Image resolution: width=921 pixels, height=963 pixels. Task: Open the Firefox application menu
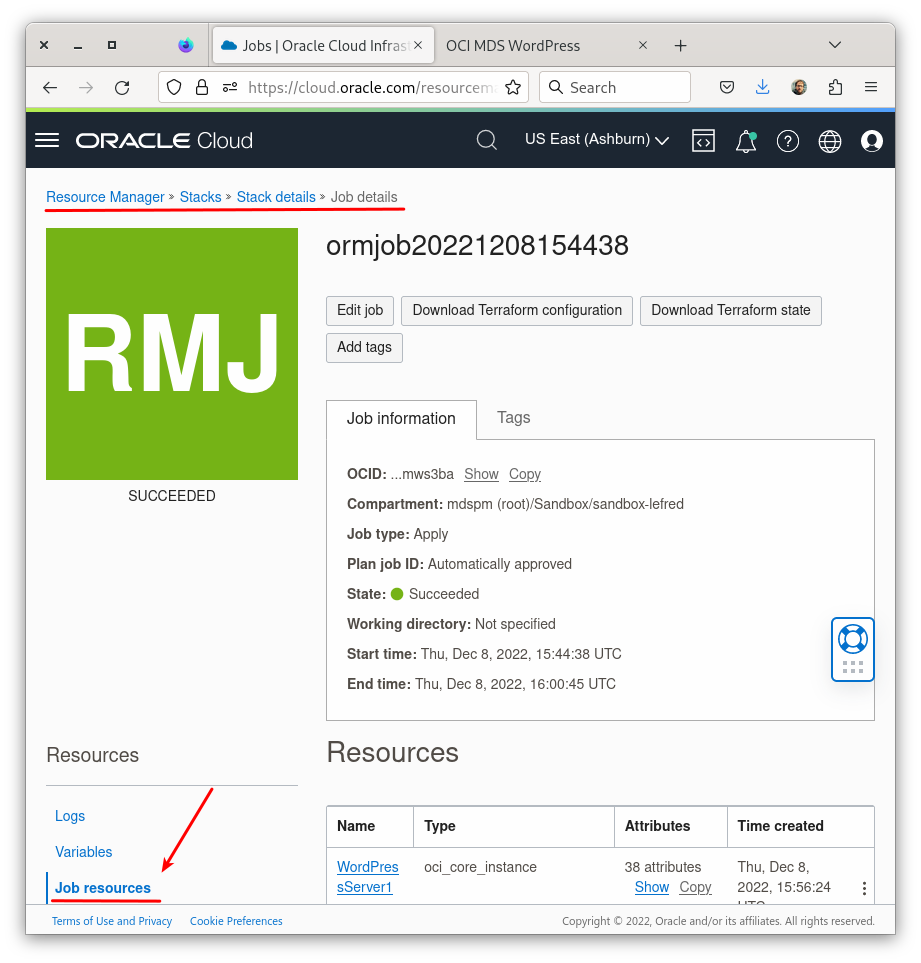[x=871, y=87]
